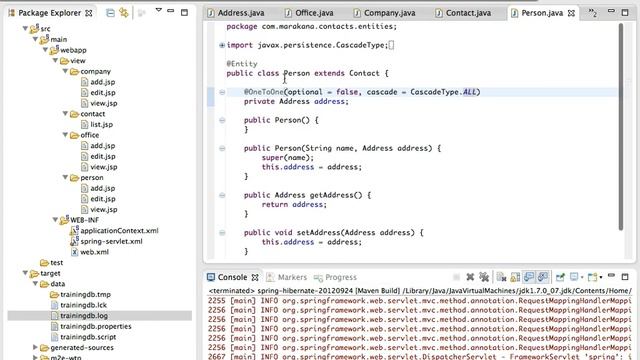
Task: Click the view folder icon
Action: [x=64, y=61]
